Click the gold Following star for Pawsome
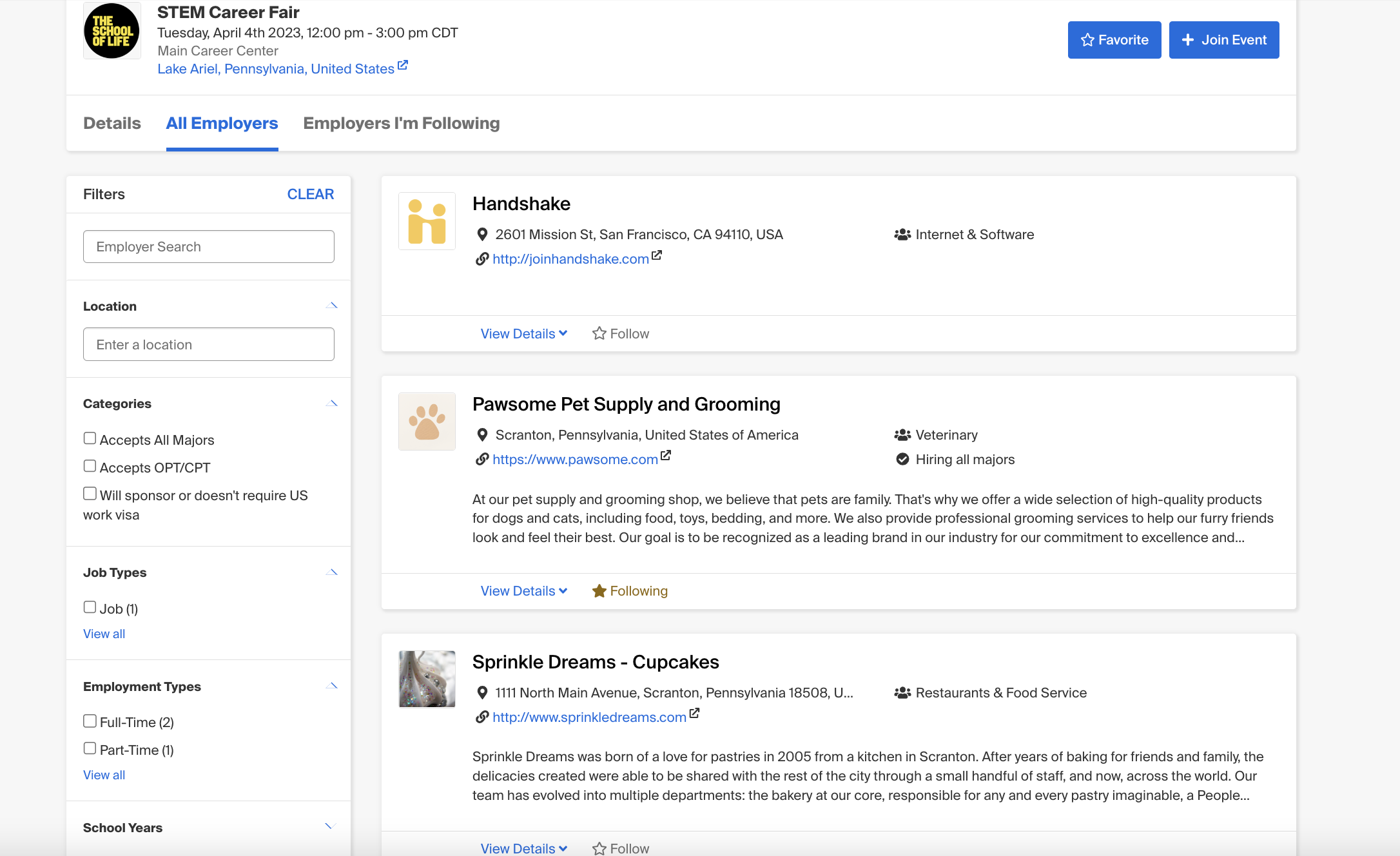Viewport: 1400px width, 856px height. coord(599,591)
